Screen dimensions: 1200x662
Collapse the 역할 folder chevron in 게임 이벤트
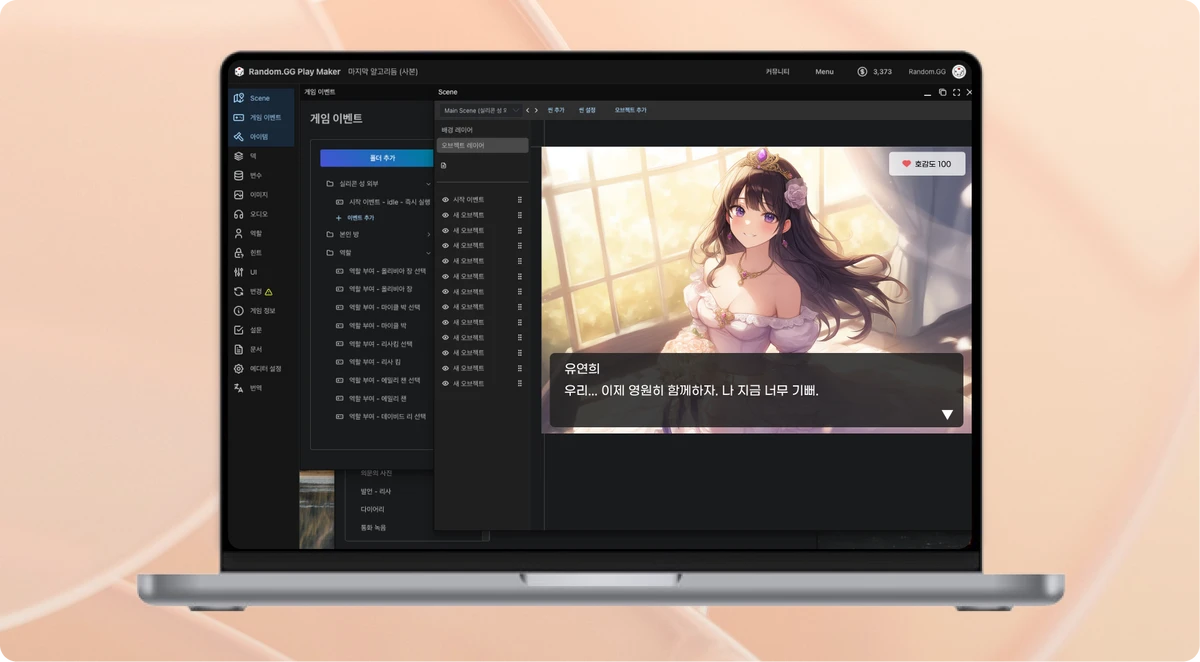(429, 253)
